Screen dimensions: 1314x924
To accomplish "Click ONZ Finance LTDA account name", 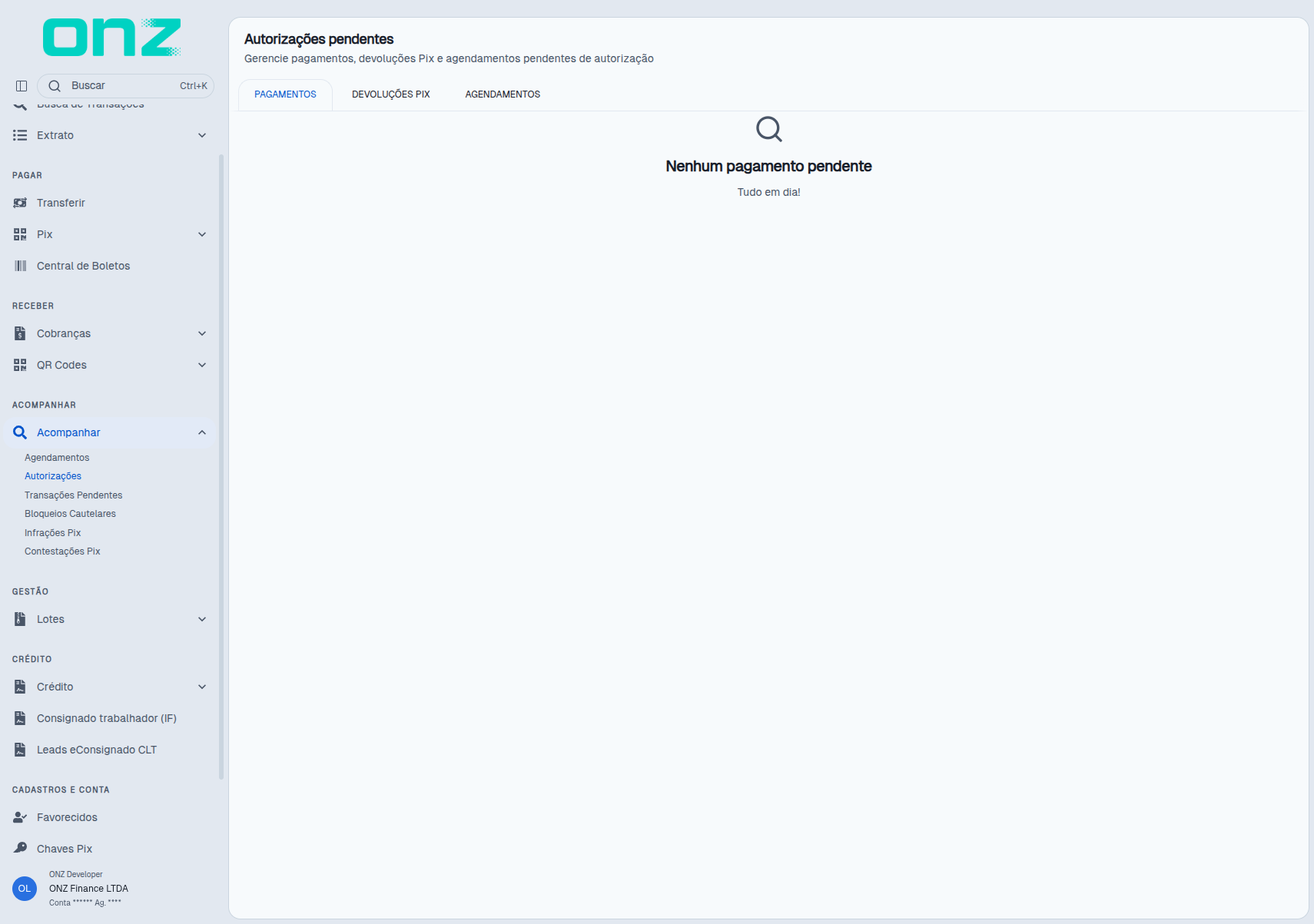I will point(88,889).
